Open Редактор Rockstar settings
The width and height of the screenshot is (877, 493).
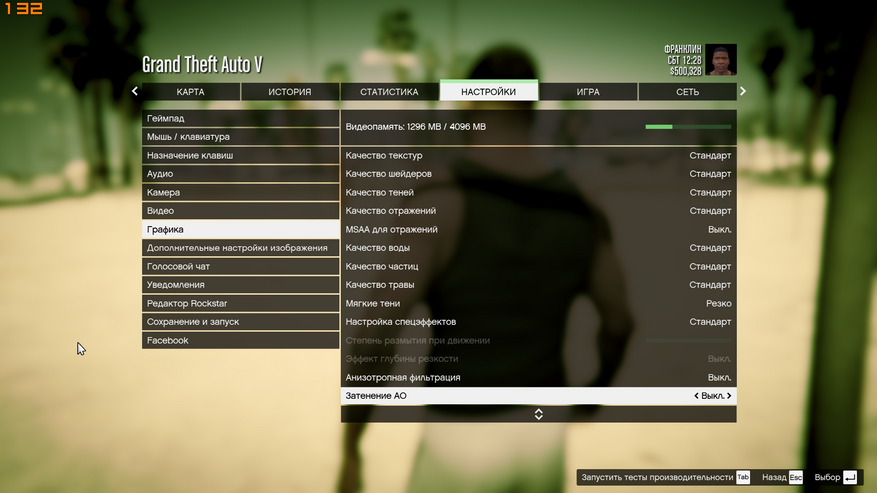click(x=241, y=303)
